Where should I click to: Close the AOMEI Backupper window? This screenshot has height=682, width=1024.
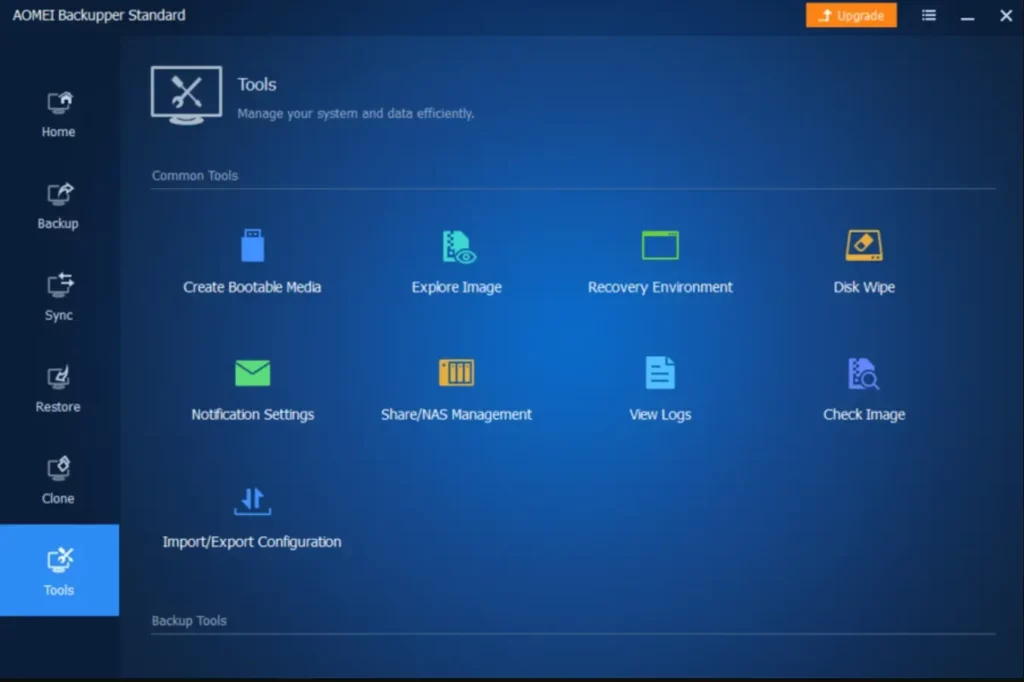pyautogui.click(x=1006, y=16)
